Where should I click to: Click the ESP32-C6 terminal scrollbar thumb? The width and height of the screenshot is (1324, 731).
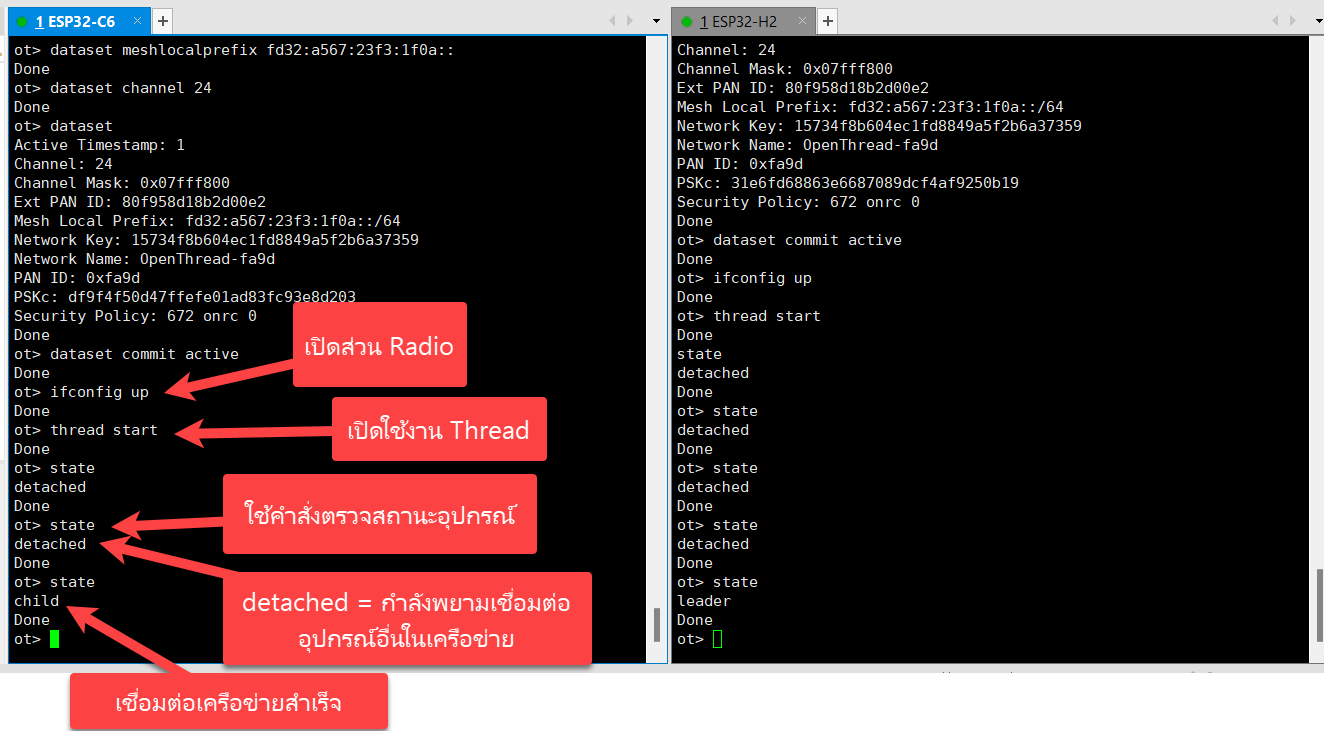[x=657, y=625]
